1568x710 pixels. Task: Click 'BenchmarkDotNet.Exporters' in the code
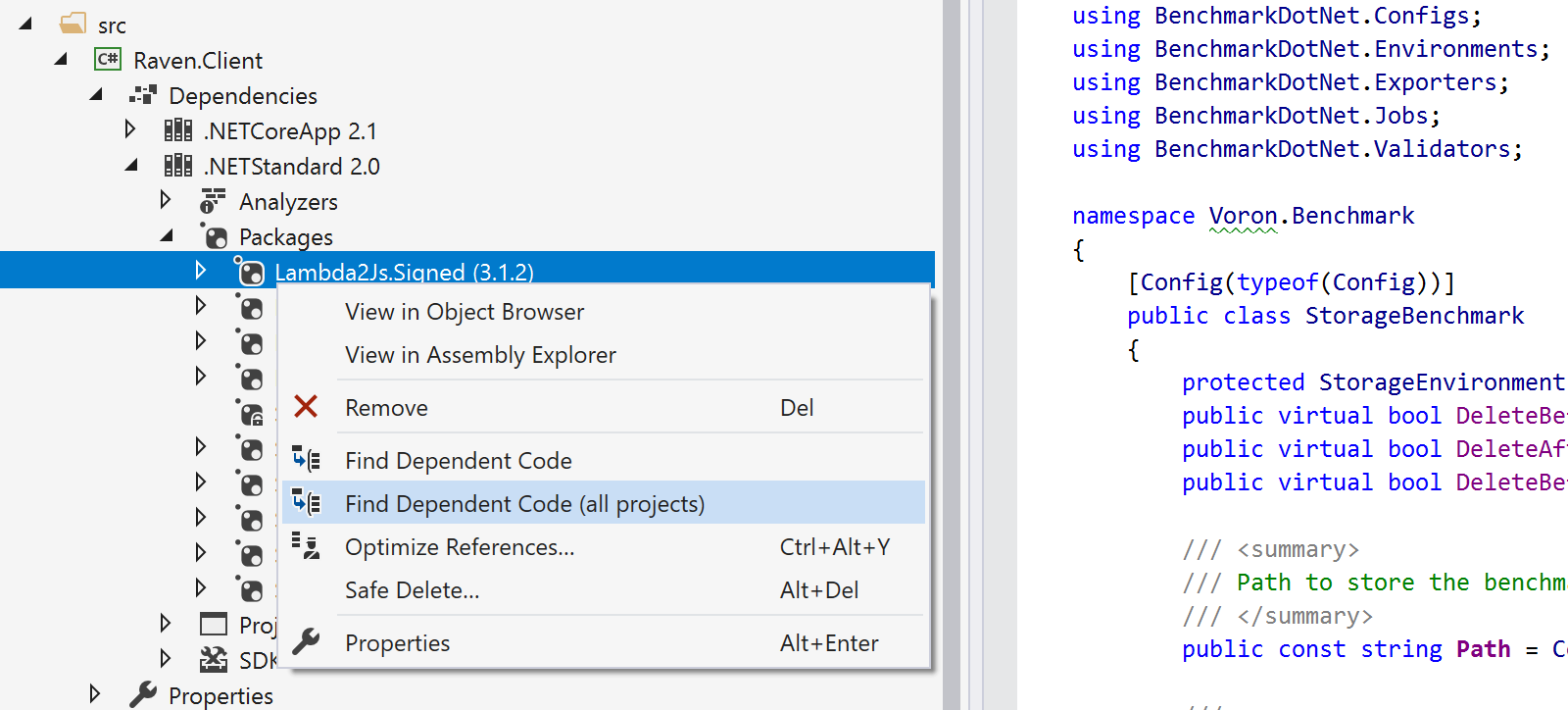[1326, 82]
